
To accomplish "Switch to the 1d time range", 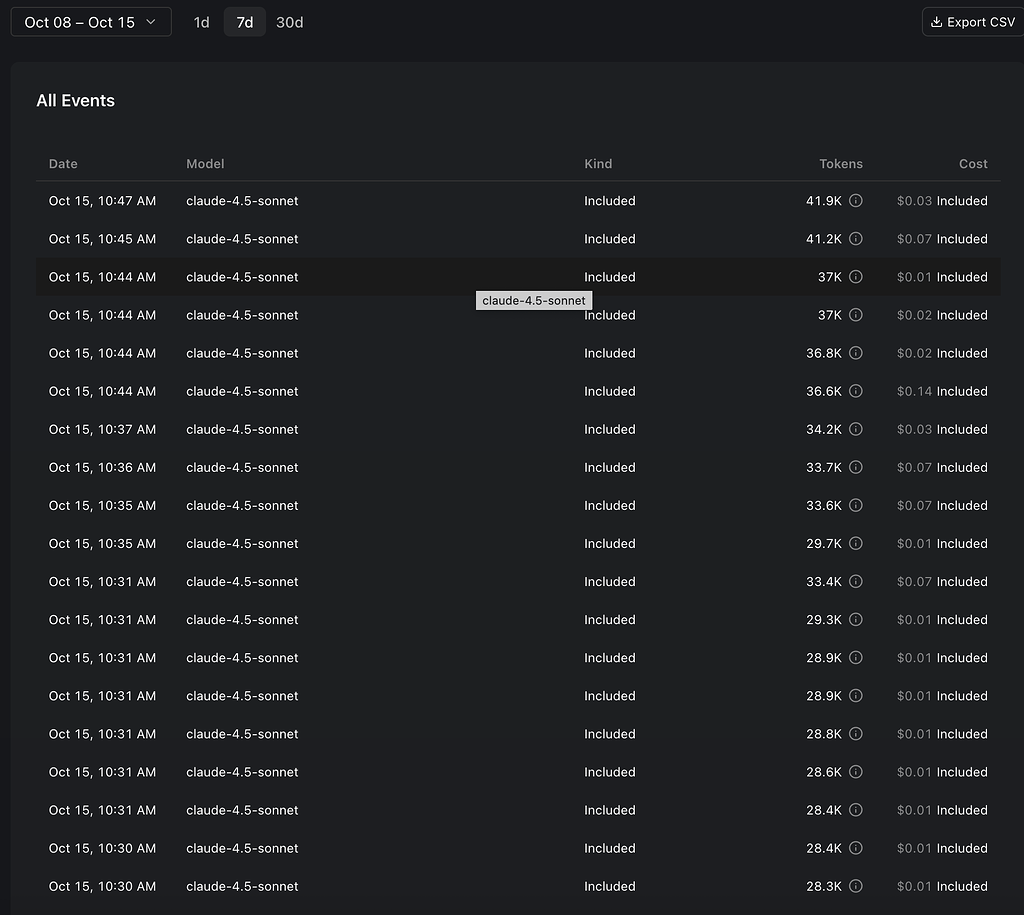I will tap(201, 22).
